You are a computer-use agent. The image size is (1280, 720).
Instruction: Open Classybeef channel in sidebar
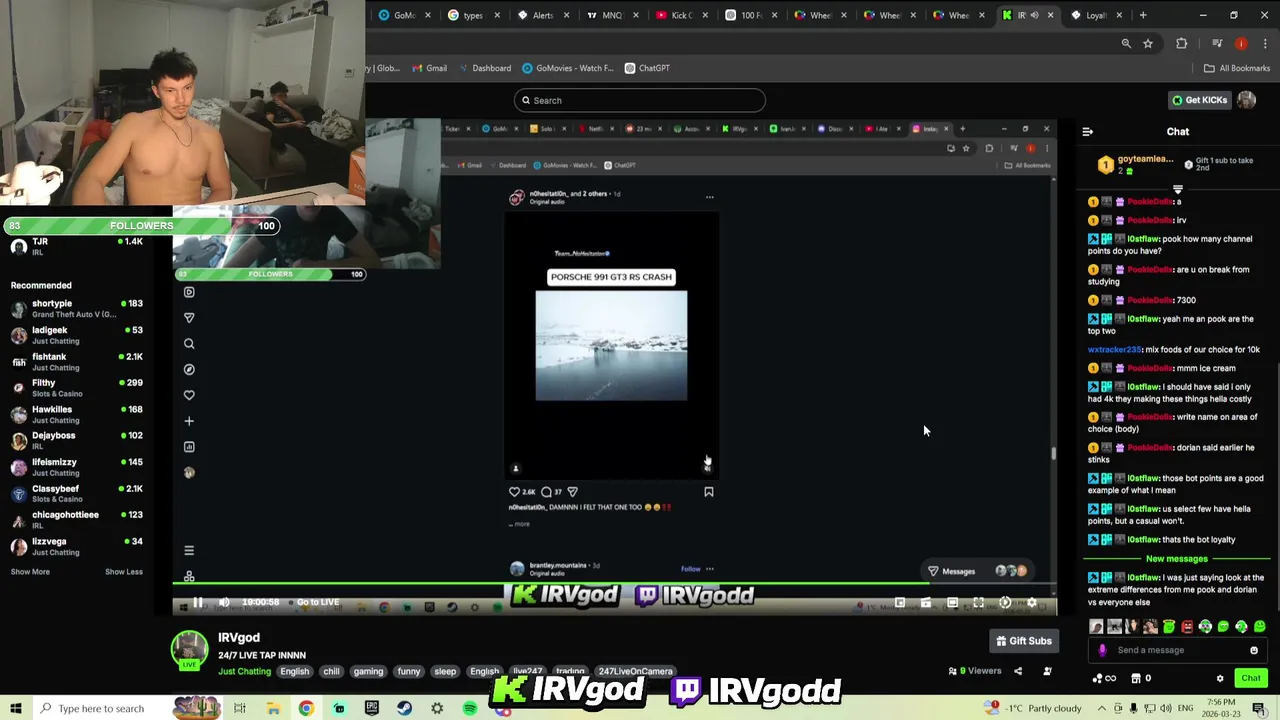pyautogui.click(x=76, y=493)
